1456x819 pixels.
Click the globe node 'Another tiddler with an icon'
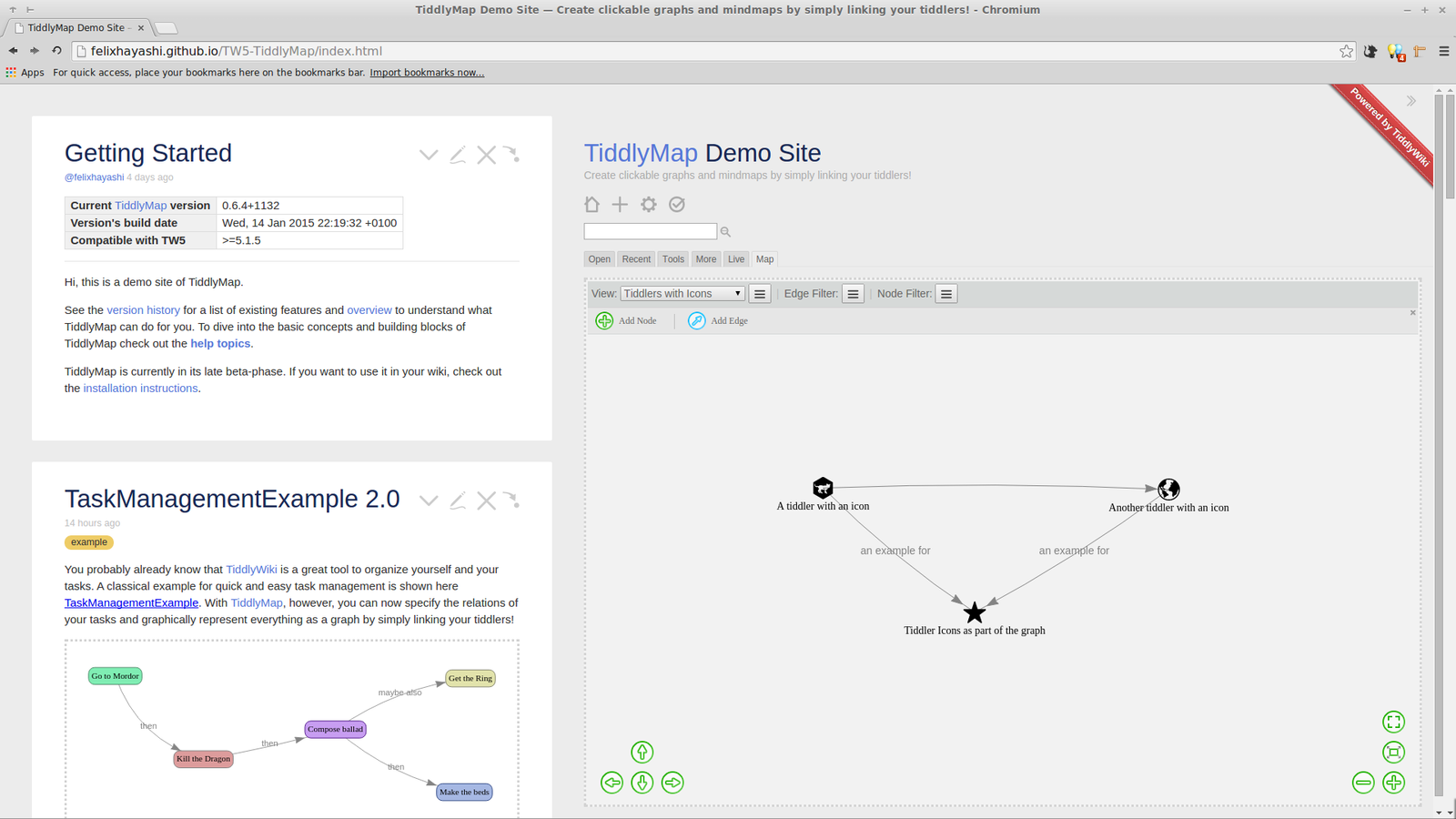click(x=1168, y=490)
